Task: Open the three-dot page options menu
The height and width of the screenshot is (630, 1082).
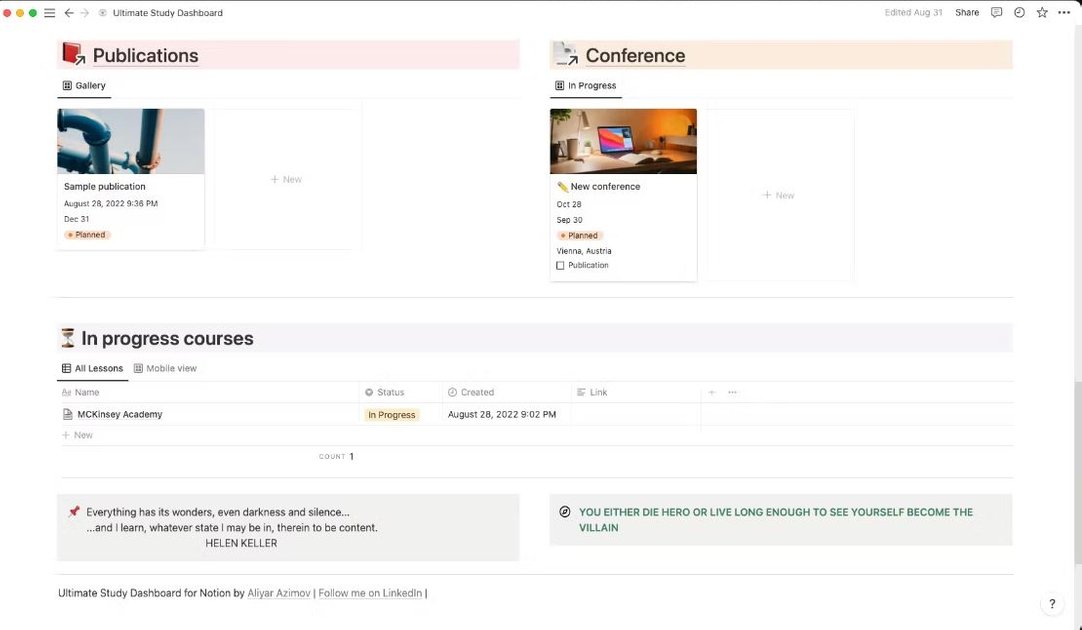Action: coord(1064,13)
